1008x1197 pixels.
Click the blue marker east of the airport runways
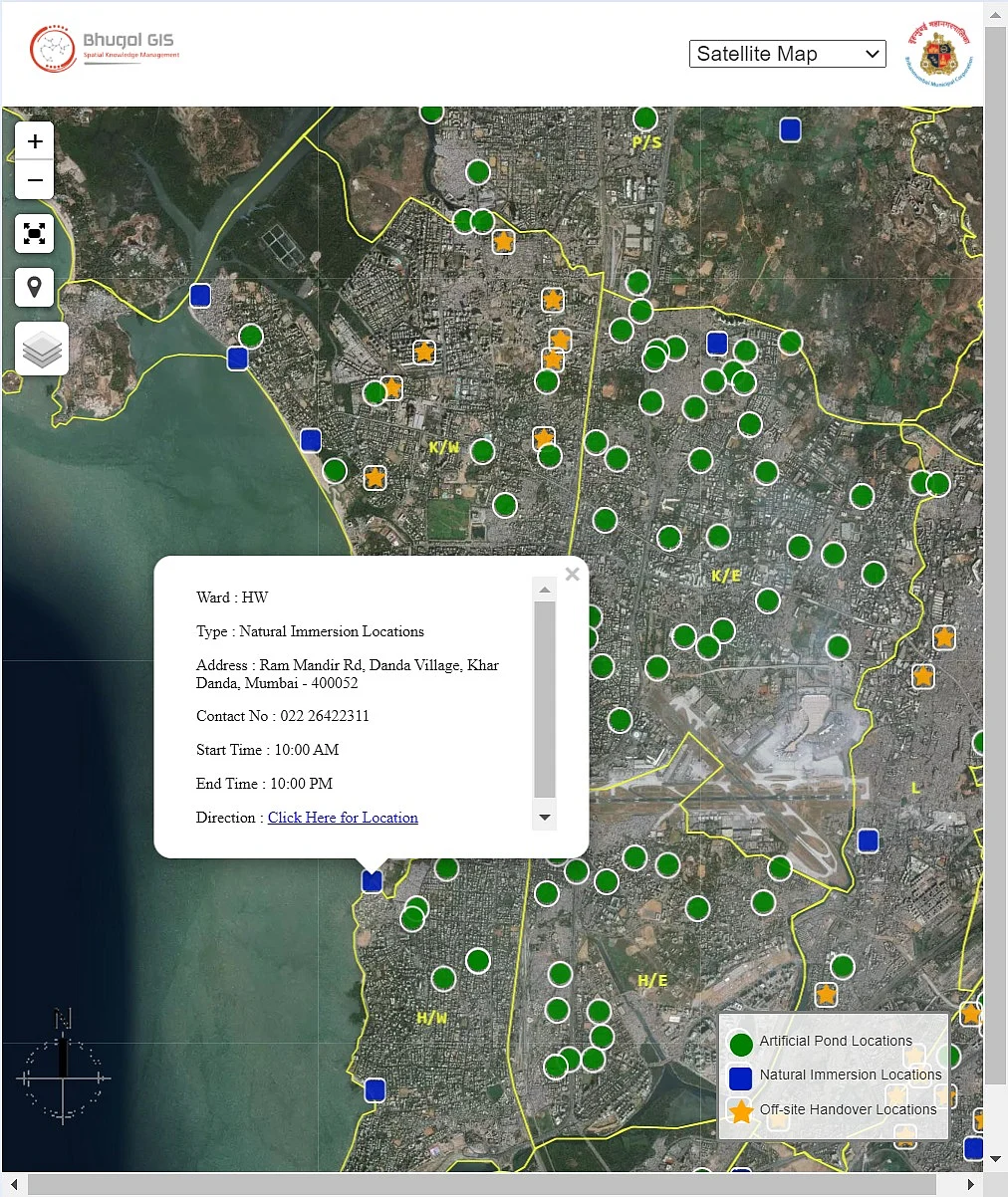point(868,840)
